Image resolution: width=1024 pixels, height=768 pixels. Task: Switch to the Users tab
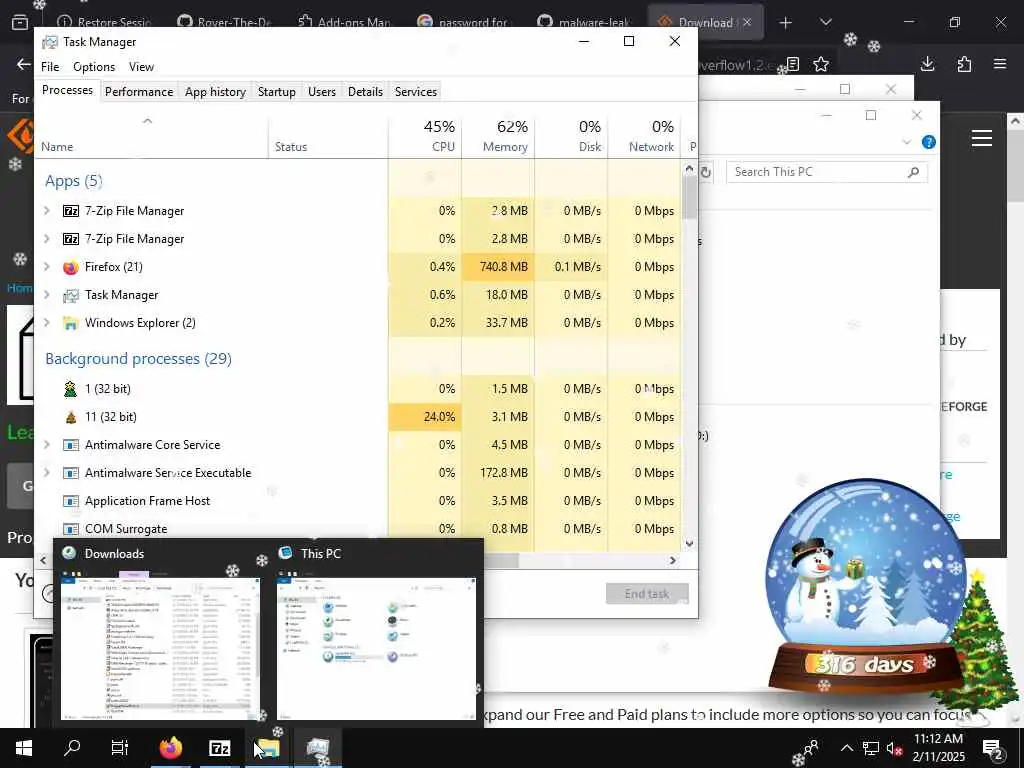pos(322,91)
